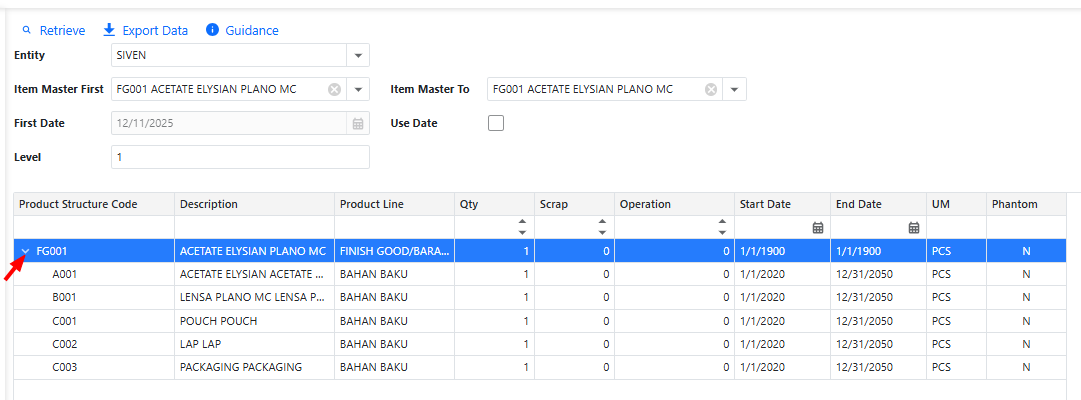Collapse the FG001 tree row
The image size is (1081, 400).
26,251
